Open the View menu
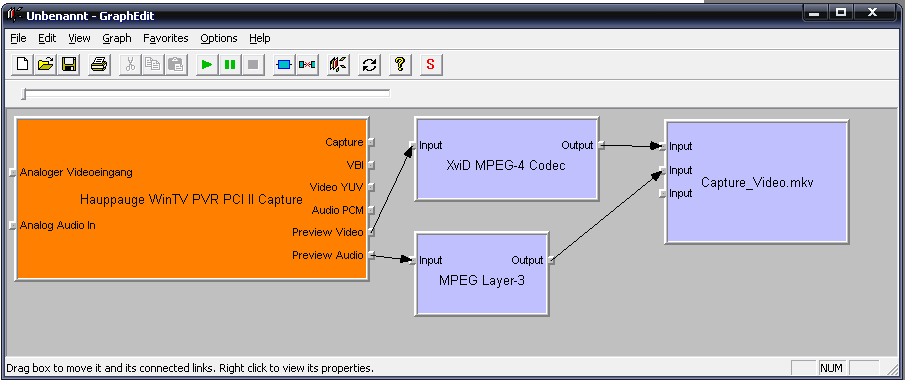Image resolution: width=905 pixels, height=380 pixels. tap(79, 38)
